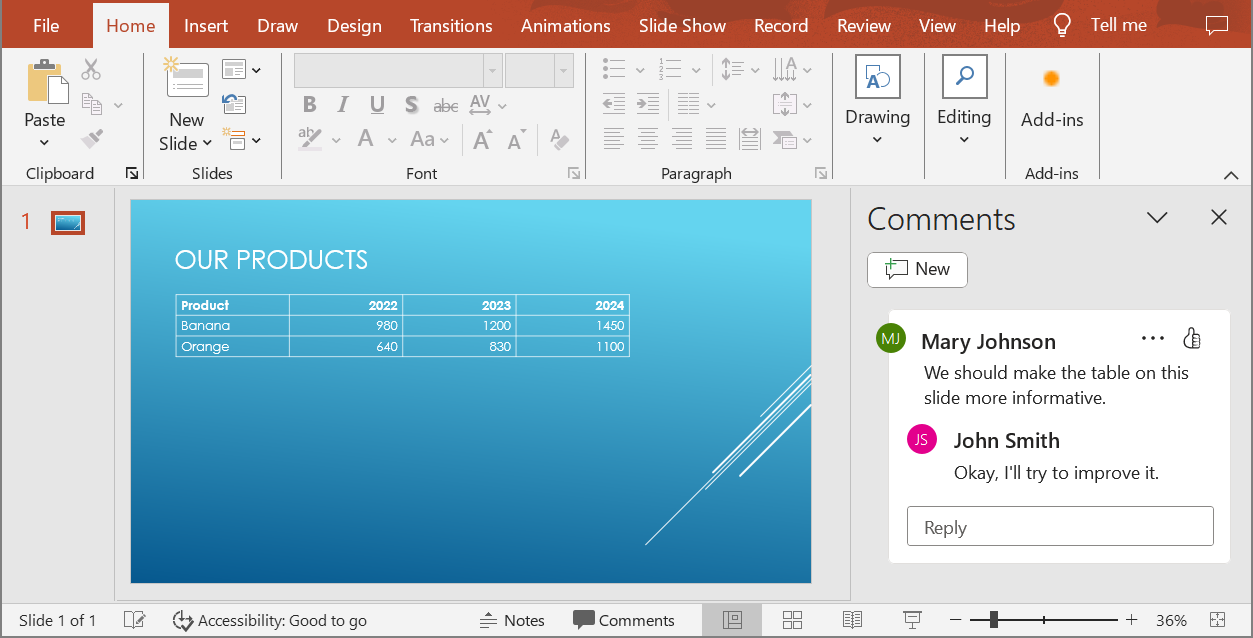1253x638 pixels.
Task: Click the Reply input field
Action: coord(1059,525)
